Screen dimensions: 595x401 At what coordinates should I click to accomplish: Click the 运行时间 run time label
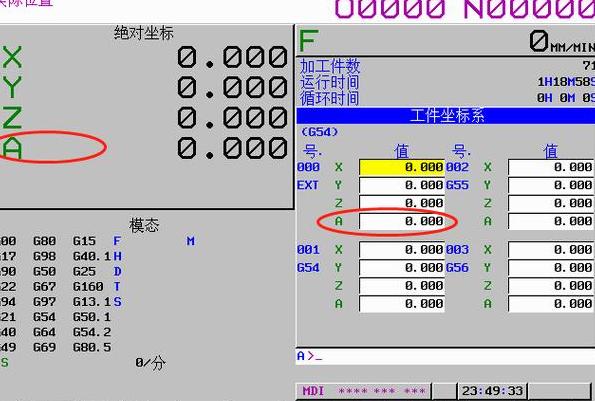pos(330,82)
